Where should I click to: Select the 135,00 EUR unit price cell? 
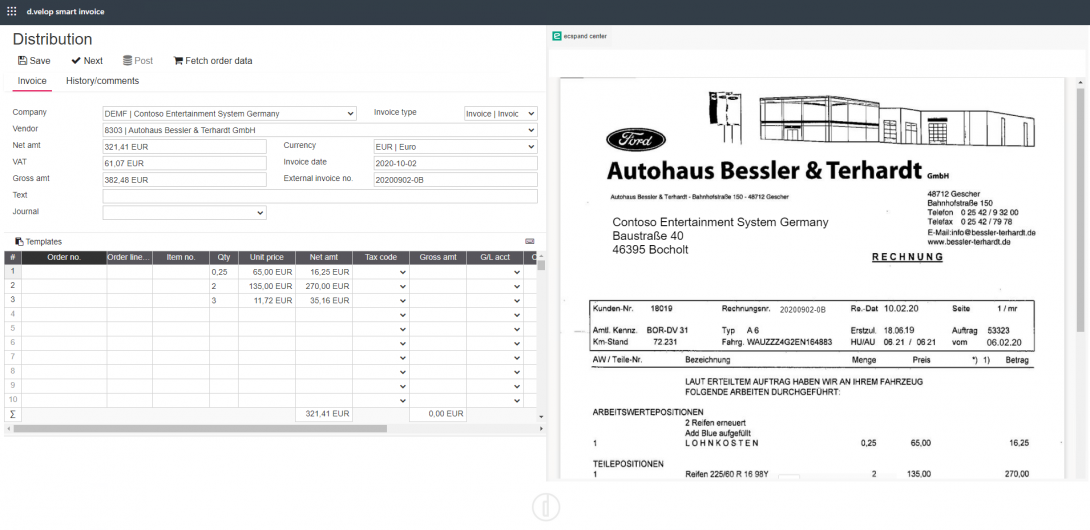point(267,287)
